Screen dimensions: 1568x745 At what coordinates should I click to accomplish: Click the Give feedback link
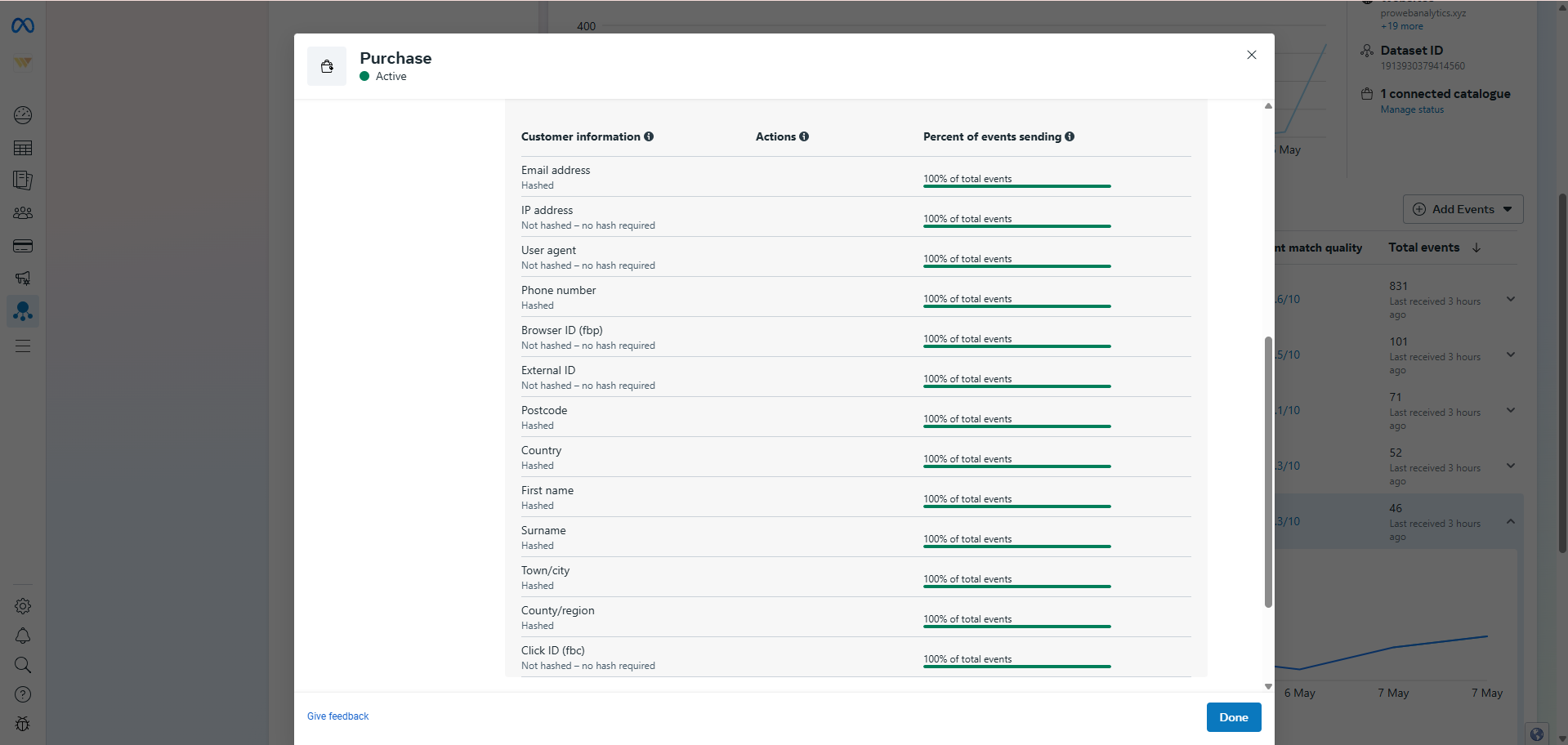[x=337, y=716]
